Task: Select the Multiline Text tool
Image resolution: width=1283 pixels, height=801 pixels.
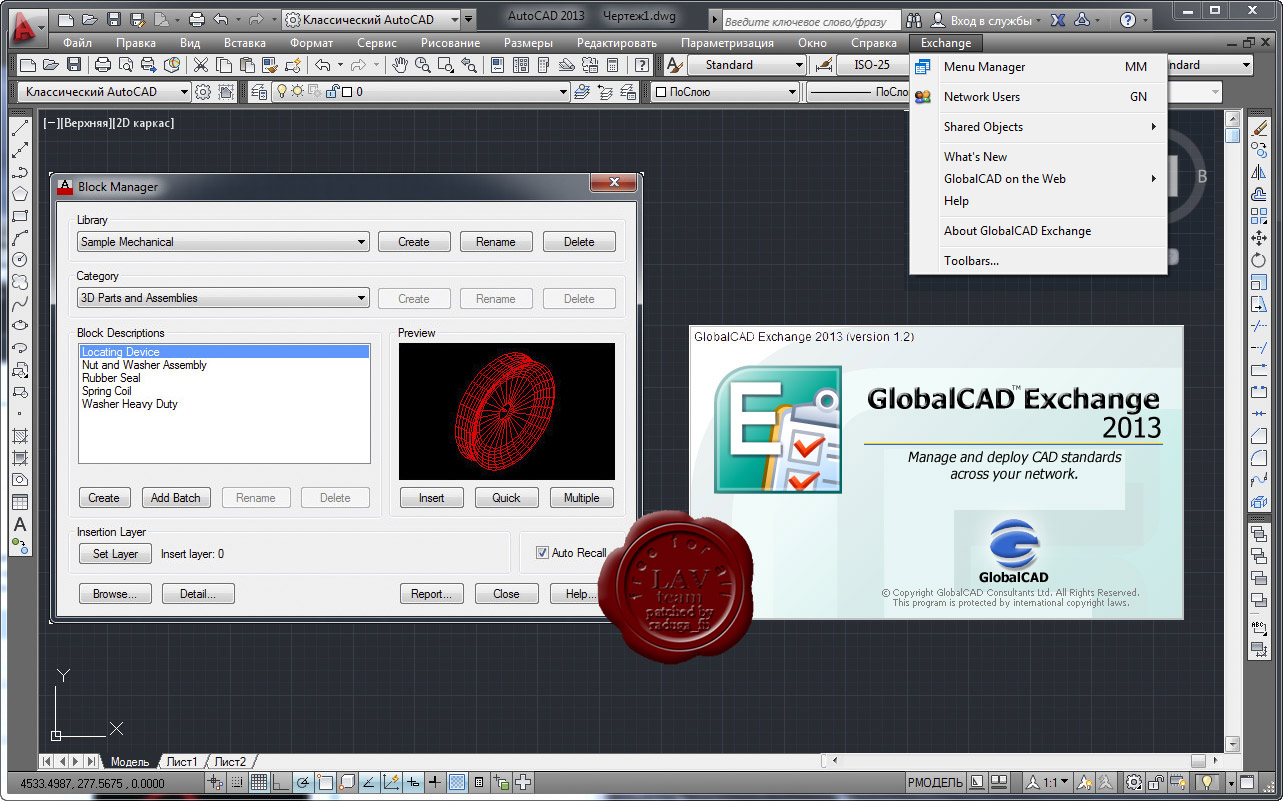Action: pyautogui.click(x=19, y=524)
